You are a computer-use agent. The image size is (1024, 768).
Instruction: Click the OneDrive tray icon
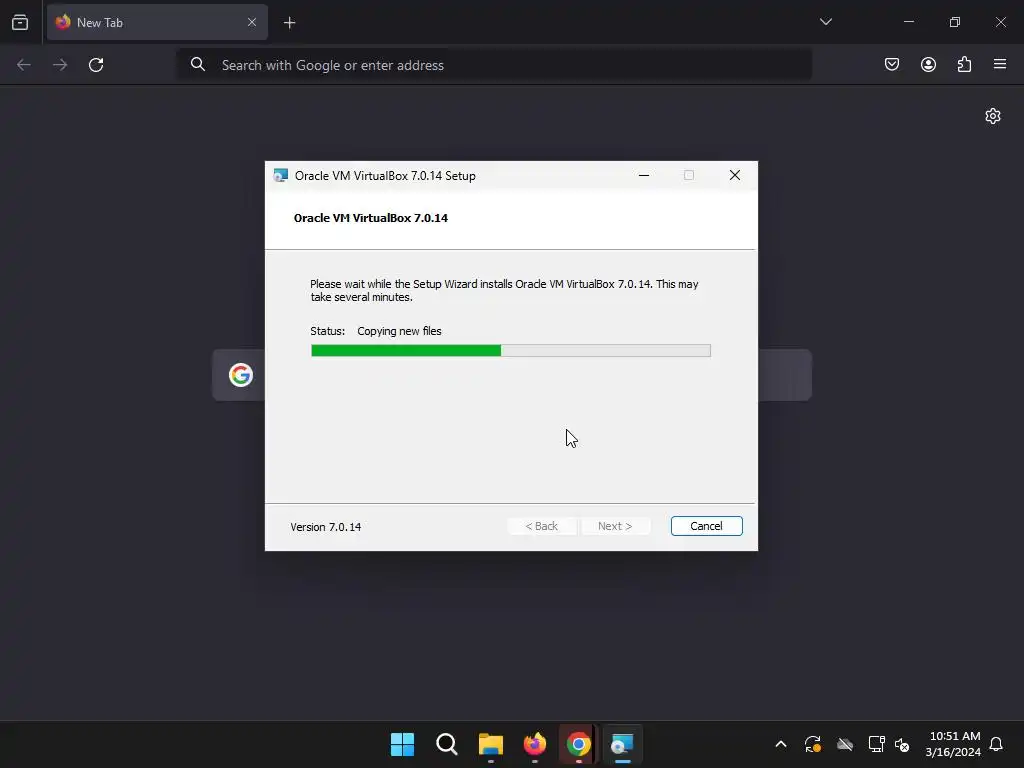click(845, 744)
